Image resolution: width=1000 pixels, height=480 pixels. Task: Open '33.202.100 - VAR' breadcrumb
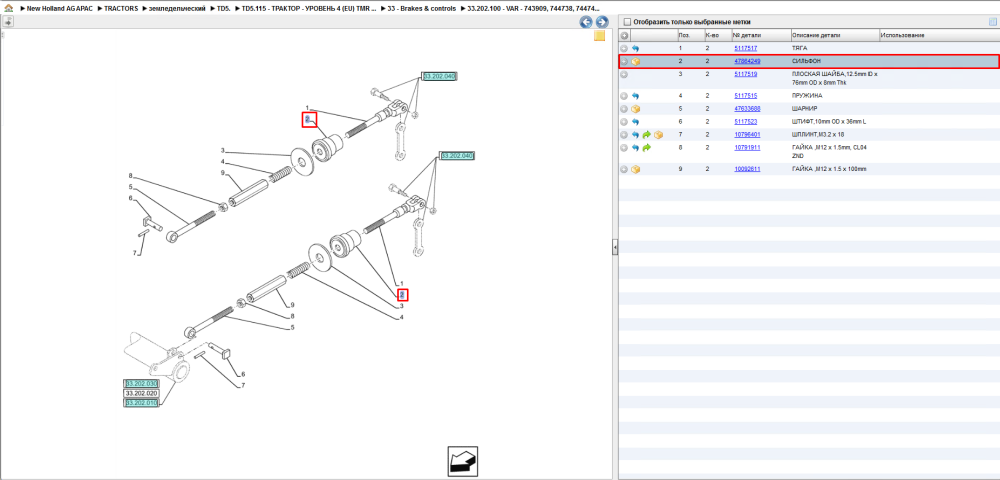533,9
